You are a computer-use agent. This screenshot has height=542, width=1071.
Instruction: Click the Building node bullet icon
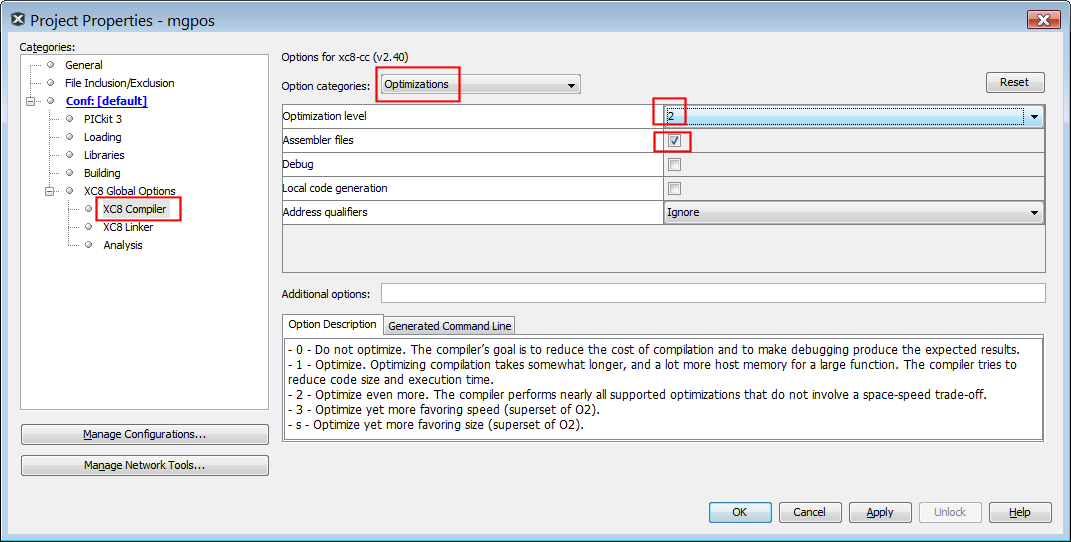(69, 173)
